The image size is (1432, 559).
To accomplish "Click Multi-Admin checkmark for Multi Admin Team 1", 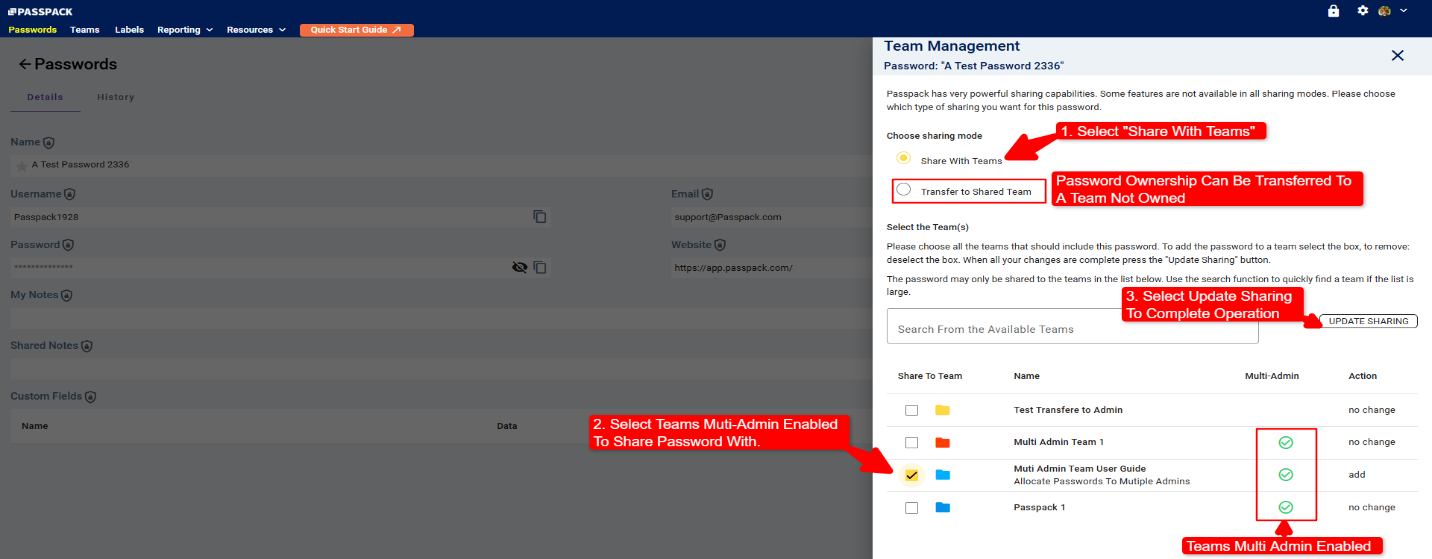I will tap(1286, 442).
